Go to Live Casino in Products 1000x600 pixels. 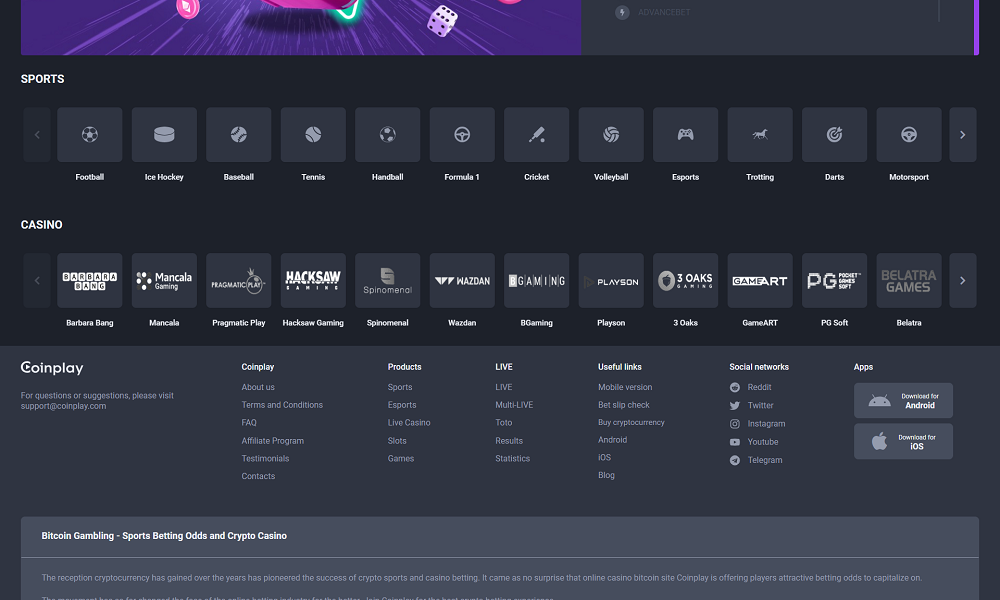tap(409, 423)
